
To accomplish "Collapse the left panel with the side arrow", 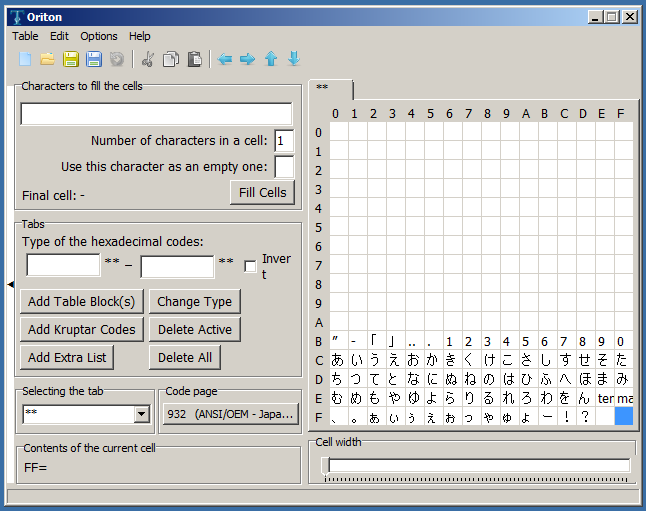I will point(11,284).
